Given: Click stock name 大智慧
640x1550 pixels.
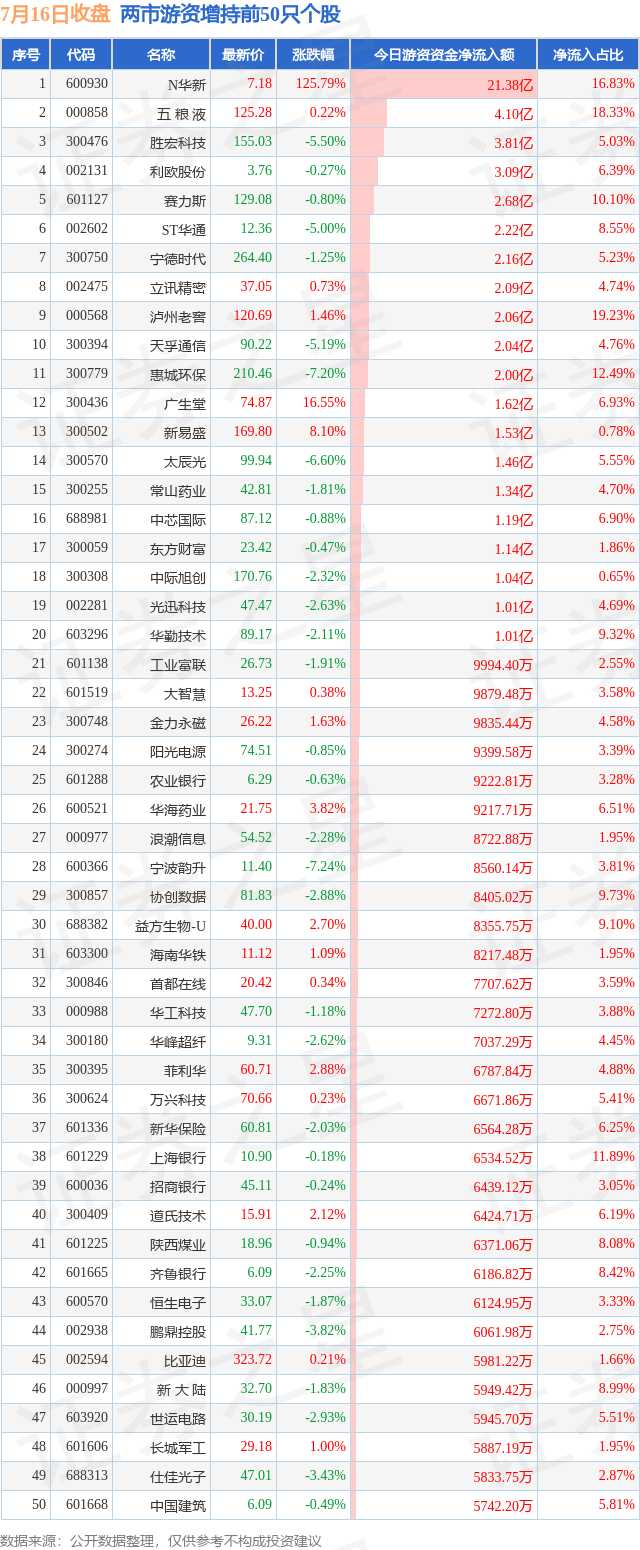Looking at the screenshot, I should click(187, 694).
